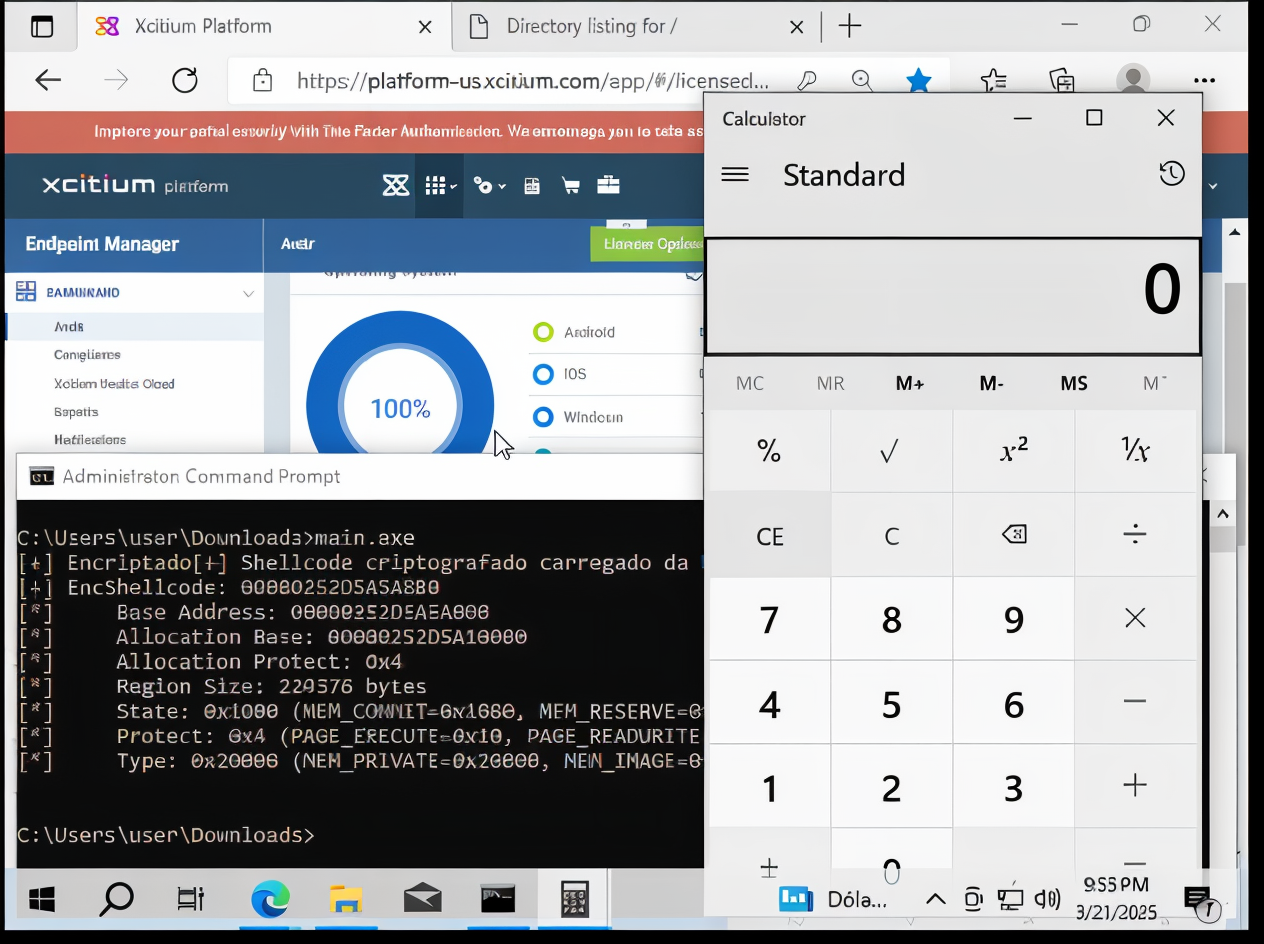
Task: Expand the Xcitium applications grid dropdown
Action: point(439,185)
